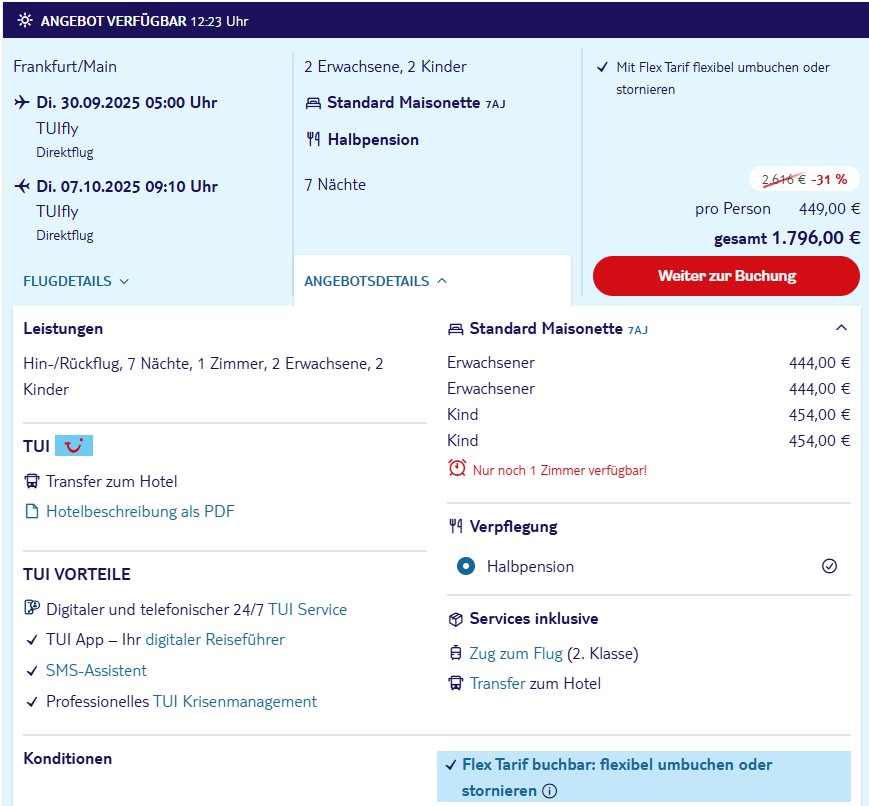Click the Frankfurt/Main departure airport text
Viewport: 869px width, 806px height.
pos(65,67)
